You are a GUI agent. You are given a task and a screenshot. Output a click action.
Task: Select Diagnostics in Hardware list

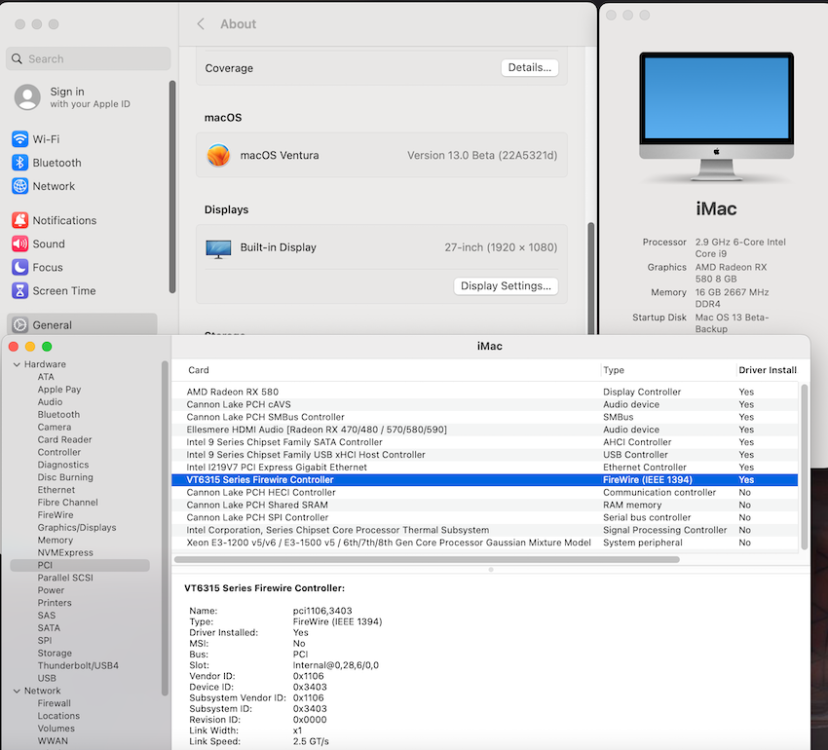click(63, 465)
